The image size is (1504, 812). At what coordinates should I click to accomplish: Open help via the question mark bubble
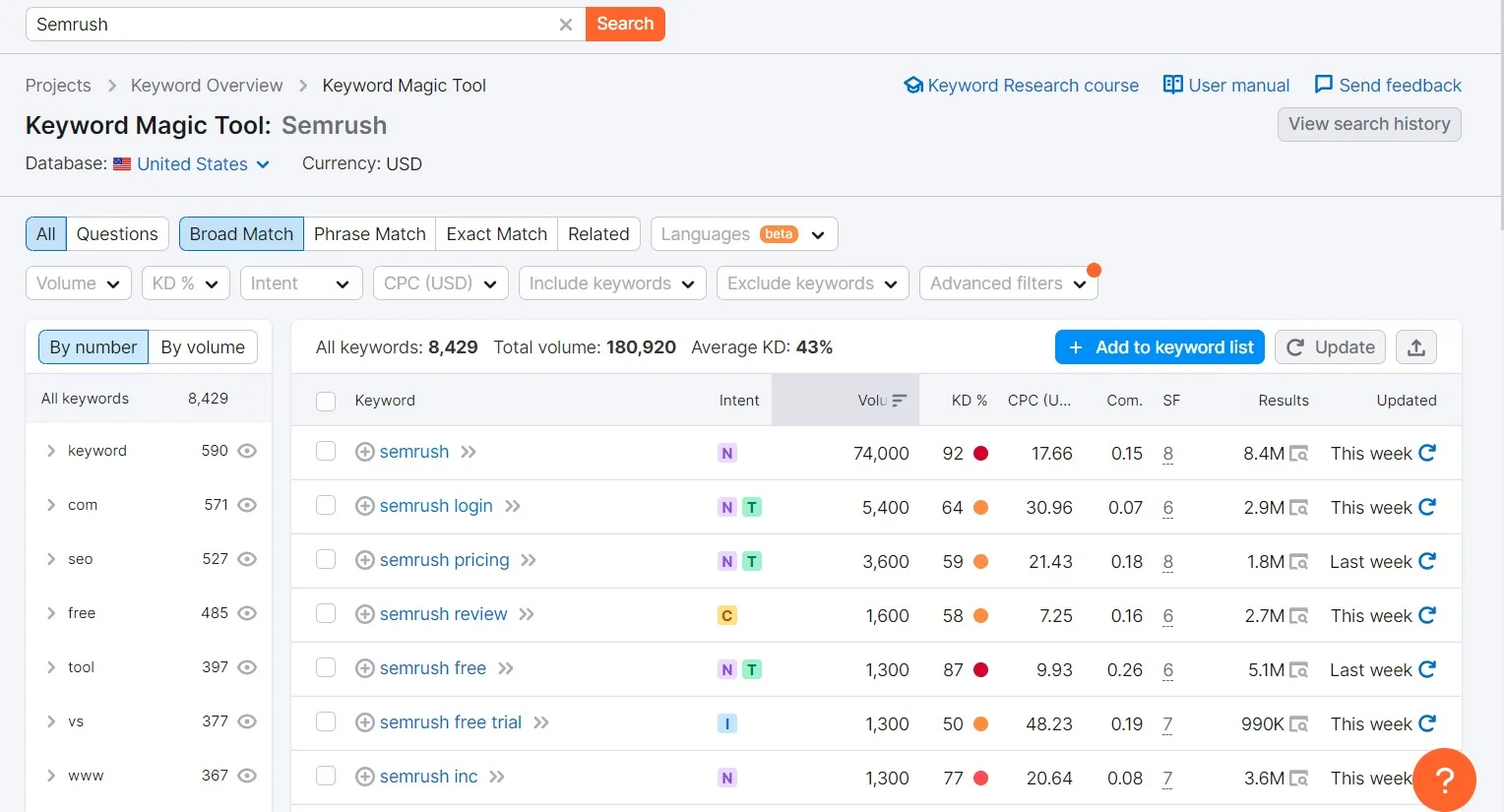click(1444, 780)
